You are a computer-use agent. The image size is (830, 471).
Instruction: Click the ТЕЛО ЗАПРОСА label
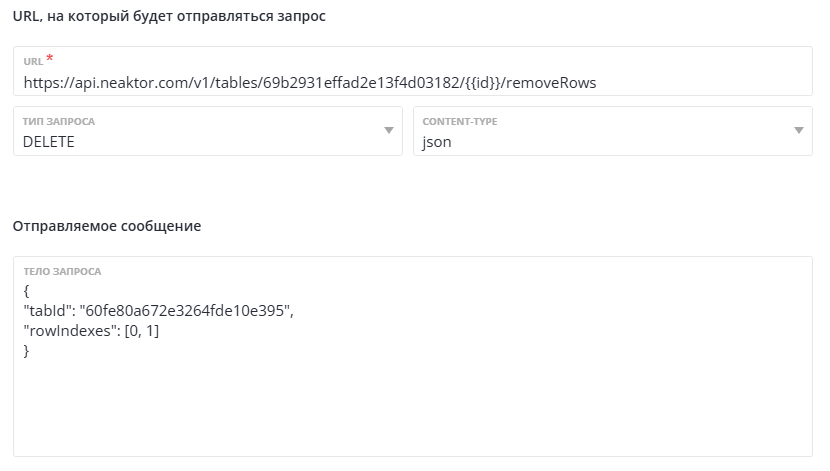pos(62,271)
